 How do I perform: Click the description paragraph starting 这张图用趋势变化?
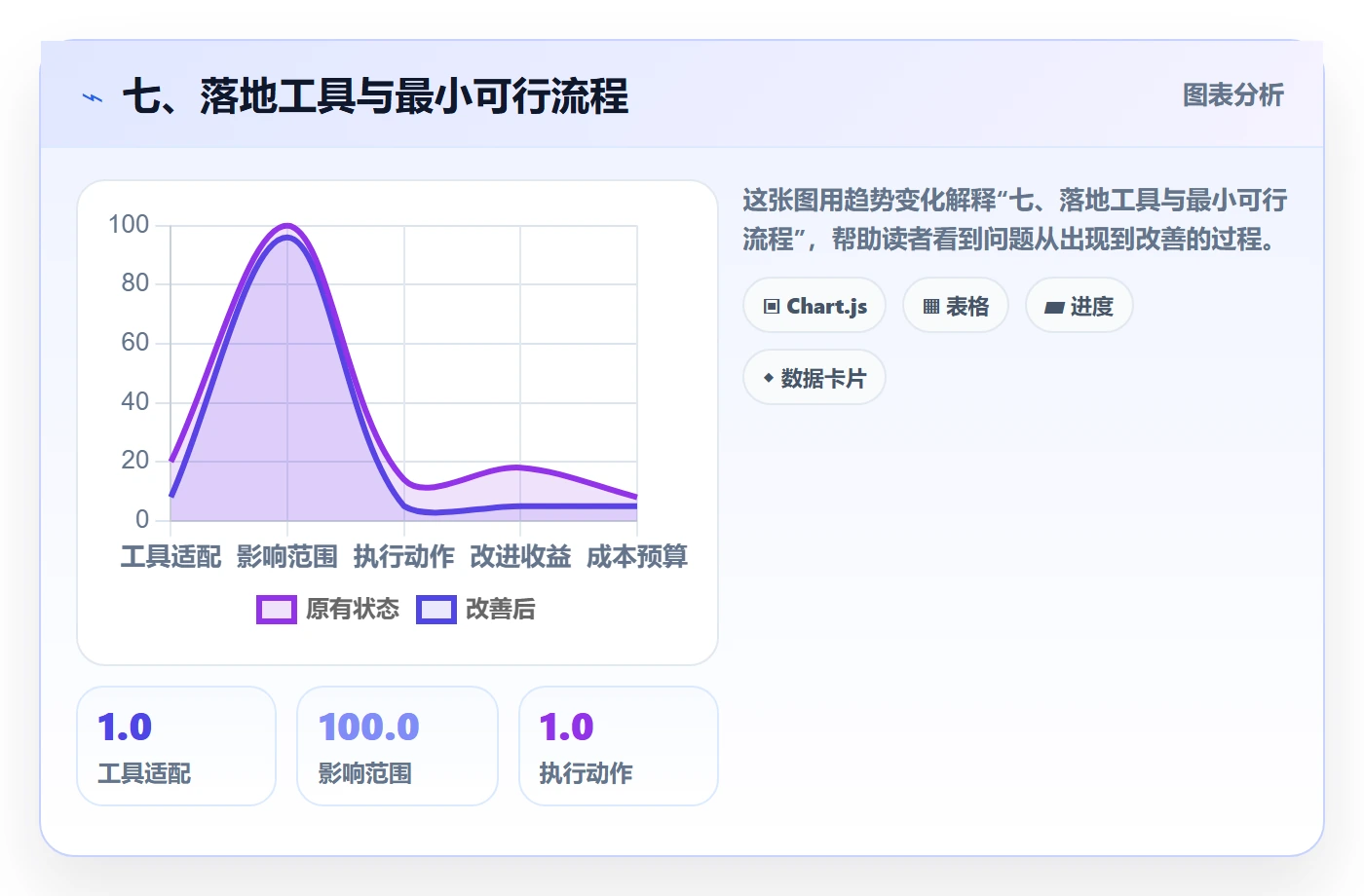pyautogui.click(x=1015, y=219)
